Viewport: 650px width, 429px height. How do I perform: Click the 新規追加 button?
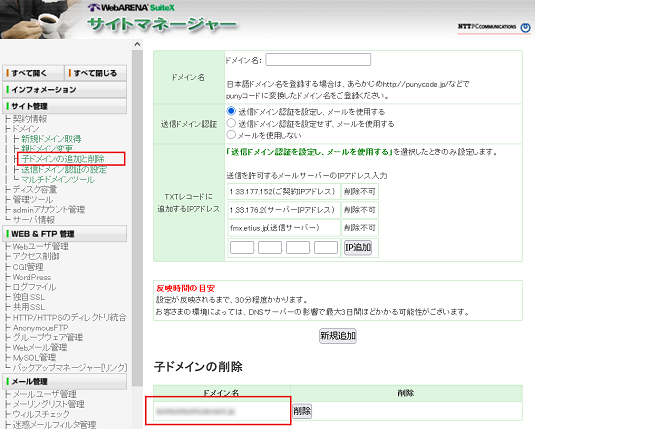tap(338, 336)
